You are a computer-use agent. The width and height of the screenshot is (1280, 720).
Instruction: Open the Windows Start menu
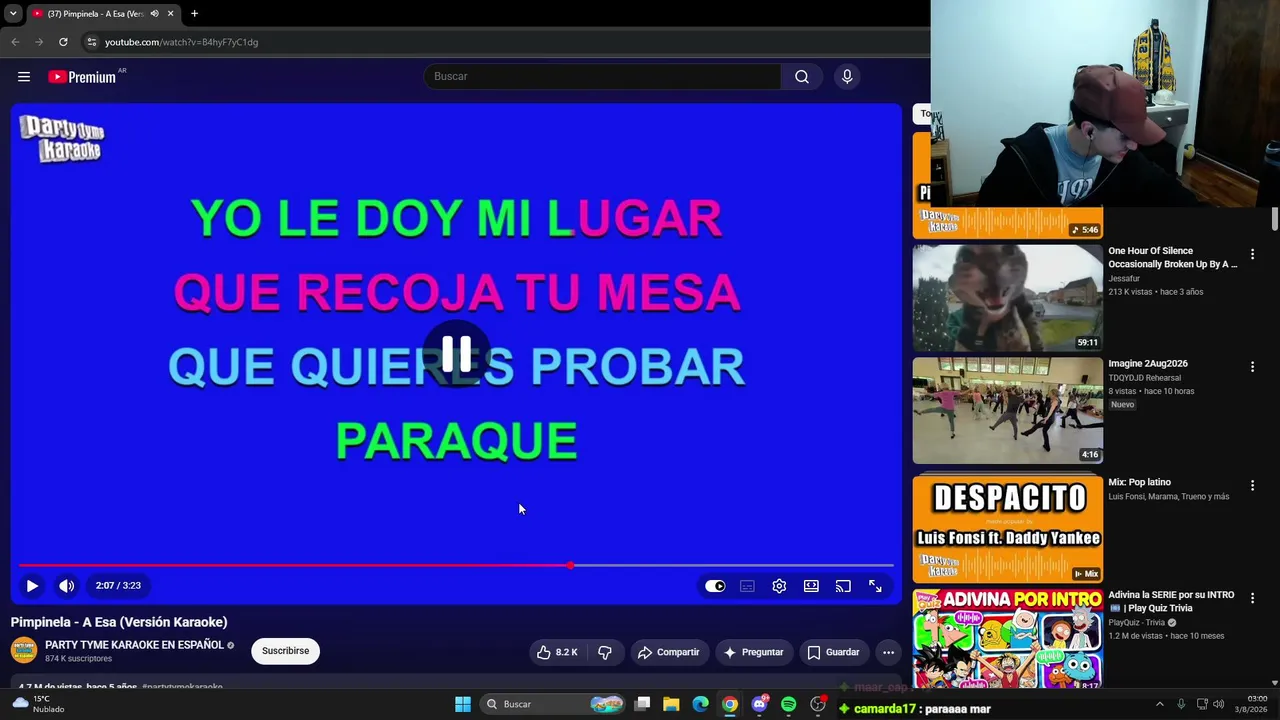463,704
